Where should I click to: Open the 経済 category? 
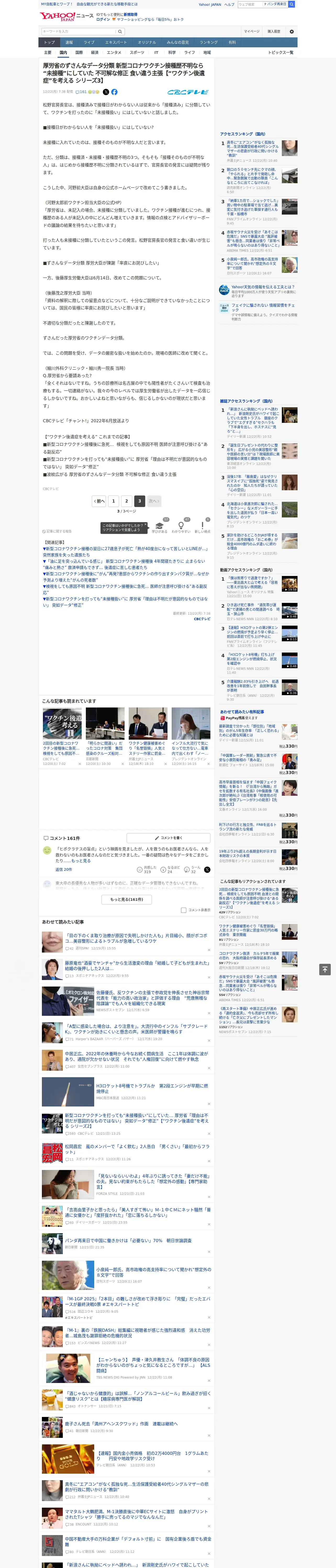tap(94, 52)
